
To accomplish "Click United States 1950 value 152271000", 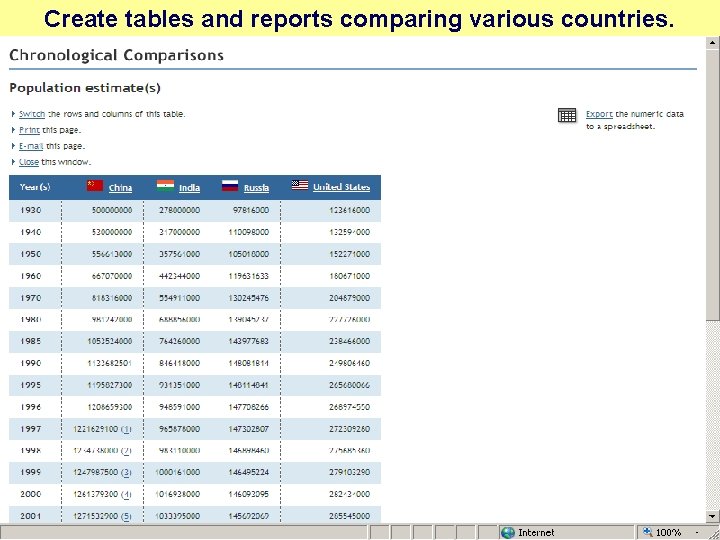I will click(x=349, y=254).
